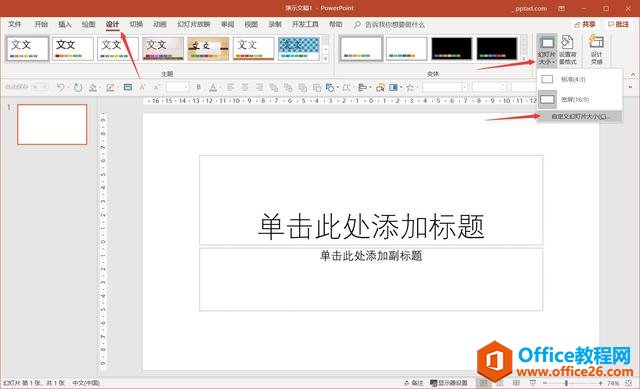640x389 pixels.
Task: Expand the themes gallery more arrow
Action: [x=325, y=58]
